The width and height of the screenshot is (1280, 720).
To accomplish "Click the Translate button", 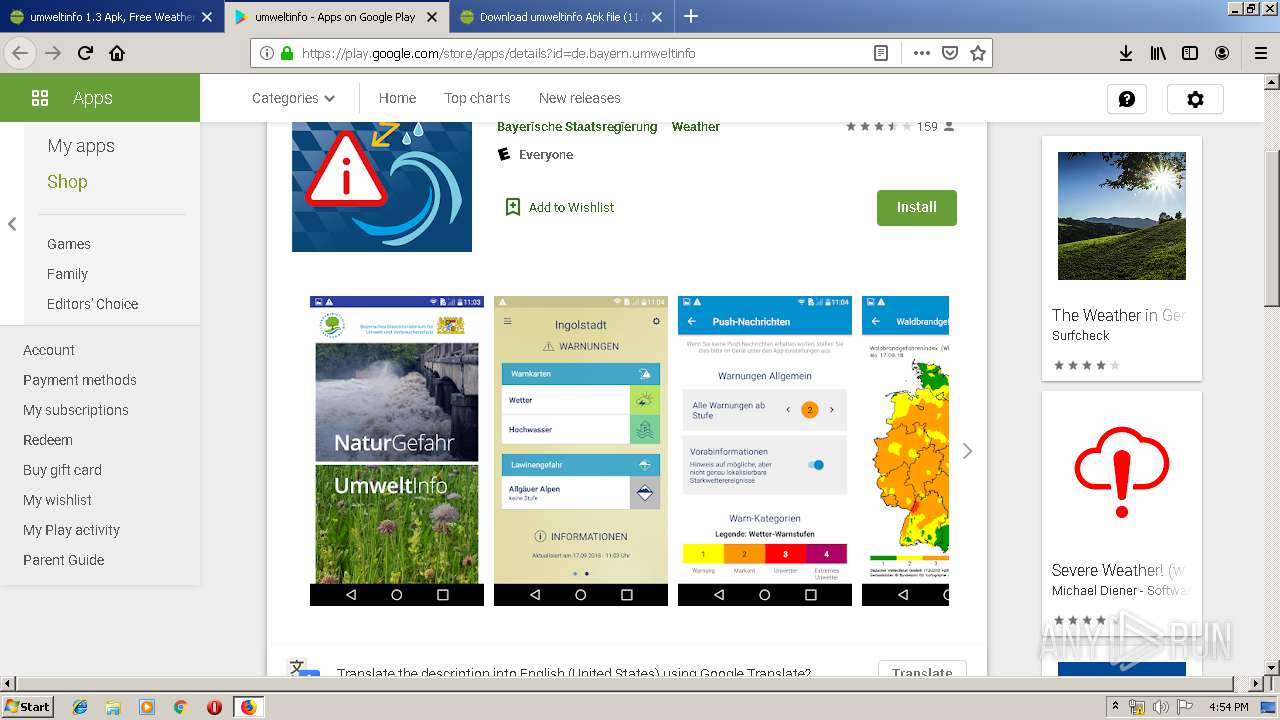I will [x=922, y=672].
